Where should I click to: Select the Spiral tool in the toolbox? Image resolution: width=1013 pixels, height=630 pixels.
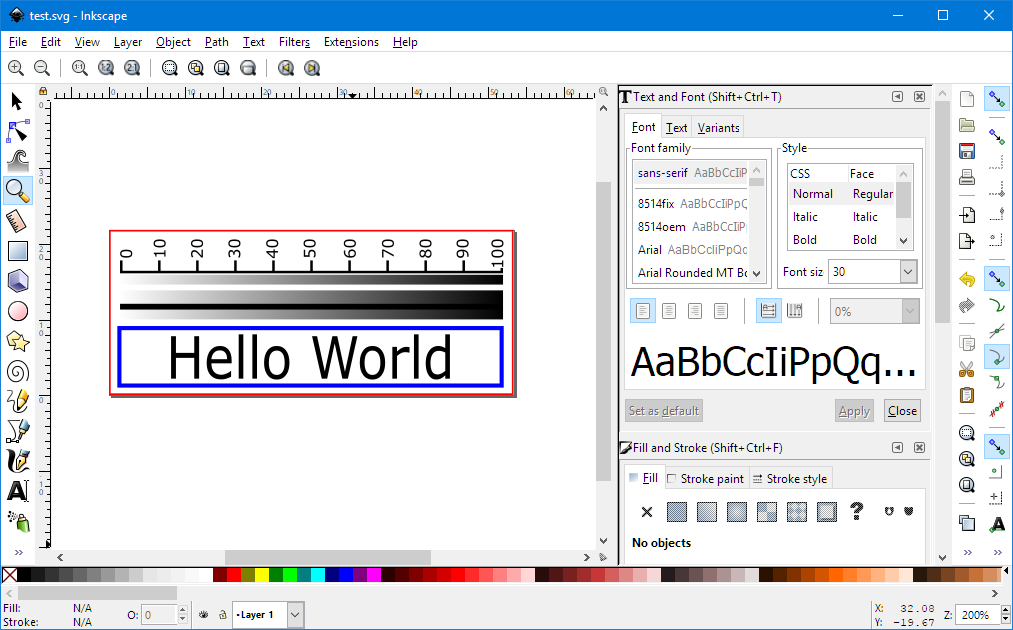[x=17, y=371]
